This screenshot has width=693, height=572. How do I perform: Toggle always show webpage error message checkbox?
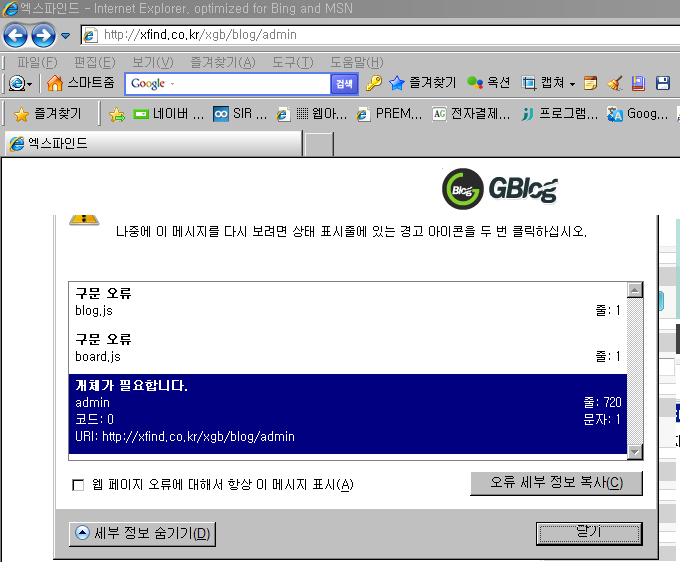(x=79, y=485)
